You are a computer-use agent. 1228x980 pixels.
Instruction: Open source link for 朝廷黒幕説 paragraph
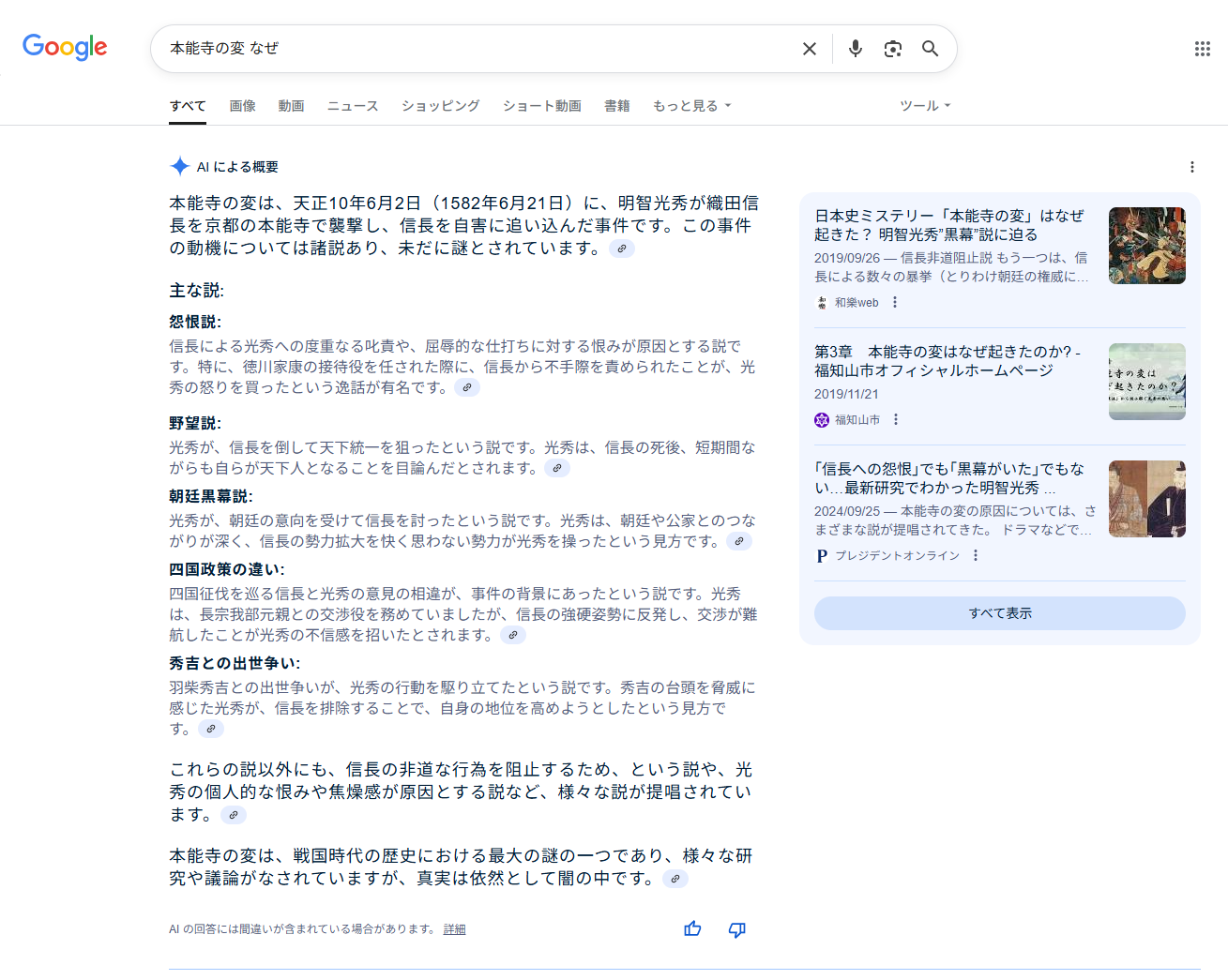[739, 541]
